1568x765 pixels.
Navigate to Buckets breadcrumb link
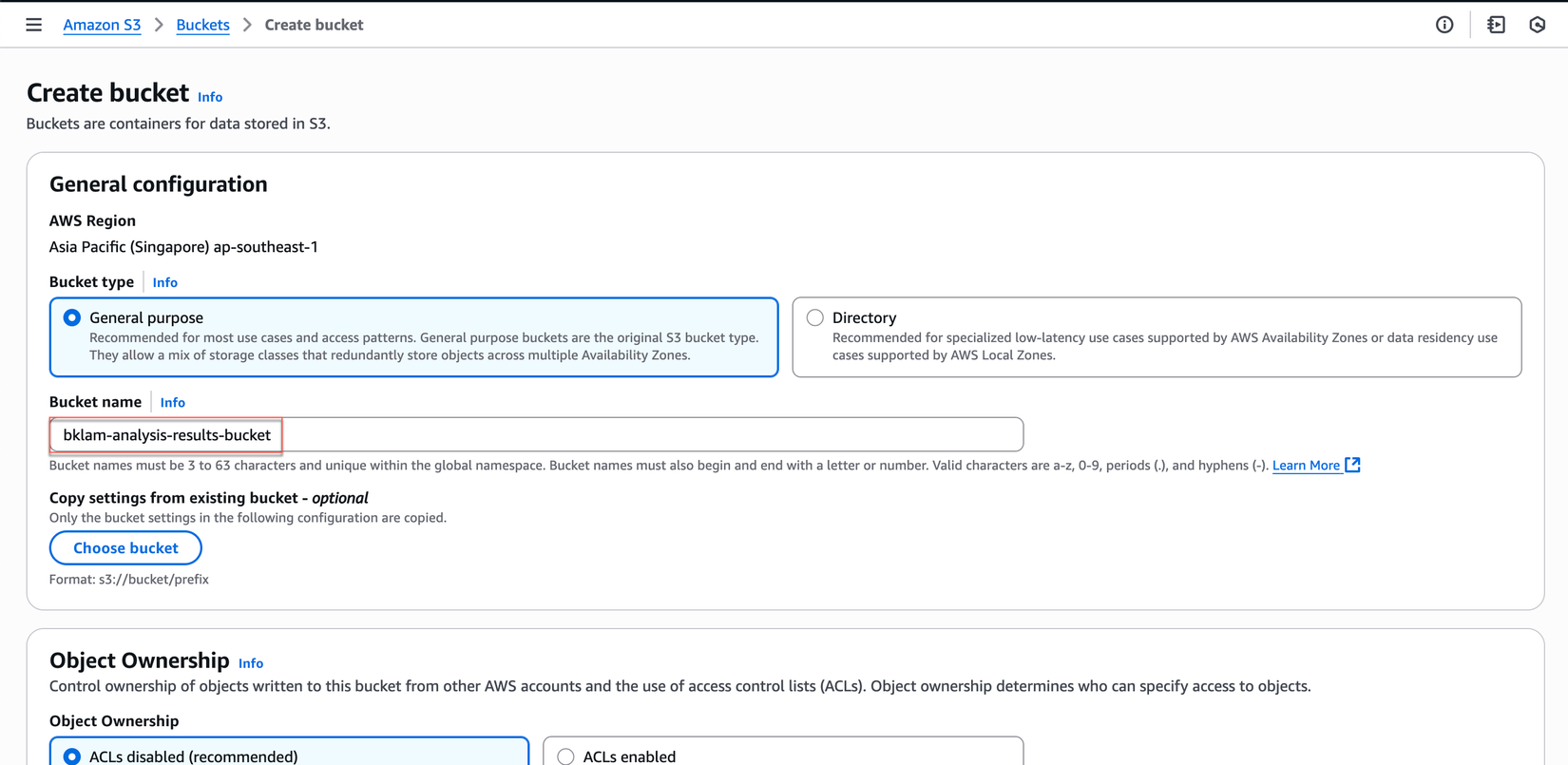(202, 25)
